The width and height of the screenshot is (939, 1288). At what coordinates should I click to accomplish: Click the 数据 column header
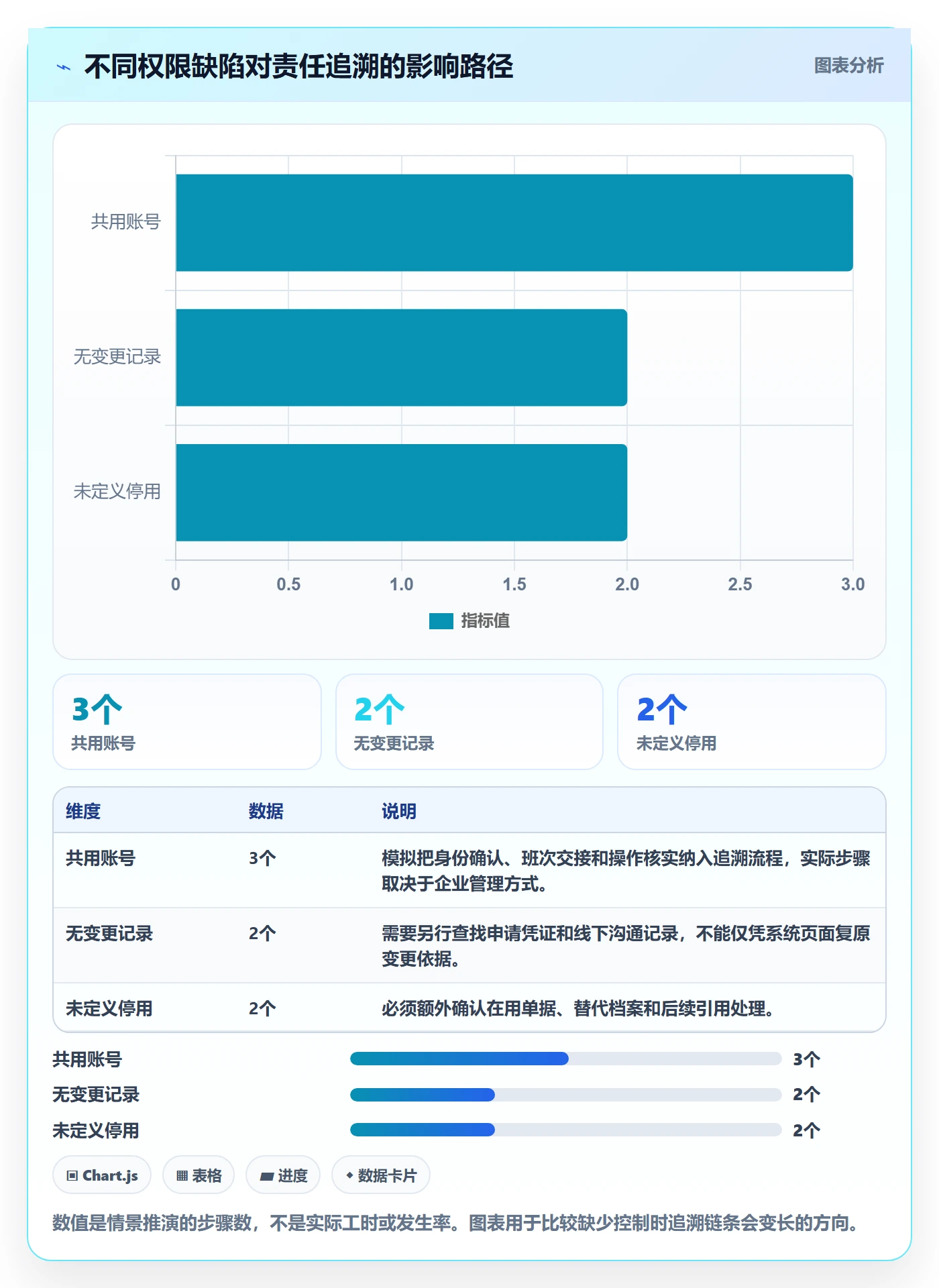coord(266,811)
